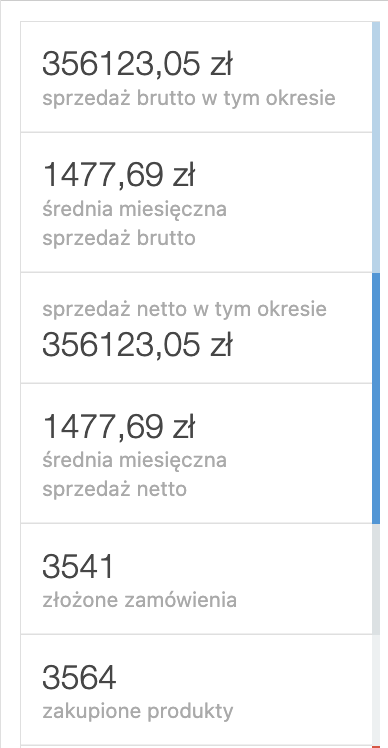Select the 'sprzedaż netto w tym okresie' label
388x748 pixels.
(x=185, y=309)
